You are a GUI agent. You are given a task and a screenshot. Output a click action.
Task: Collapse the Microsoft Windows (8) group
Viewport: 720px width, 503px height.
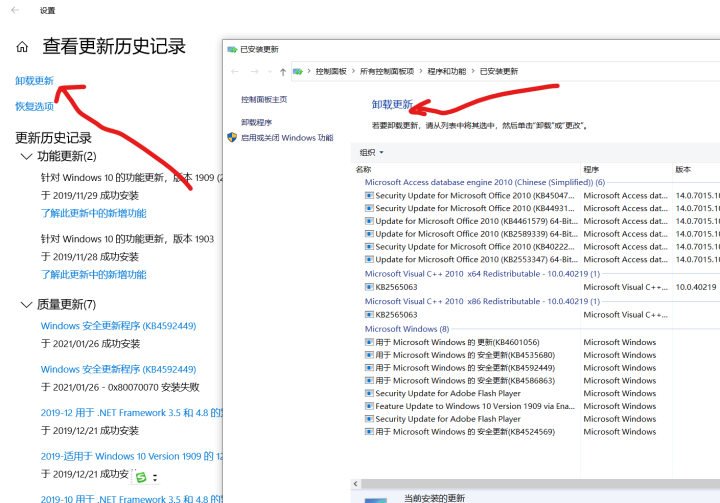pos(406,329)
